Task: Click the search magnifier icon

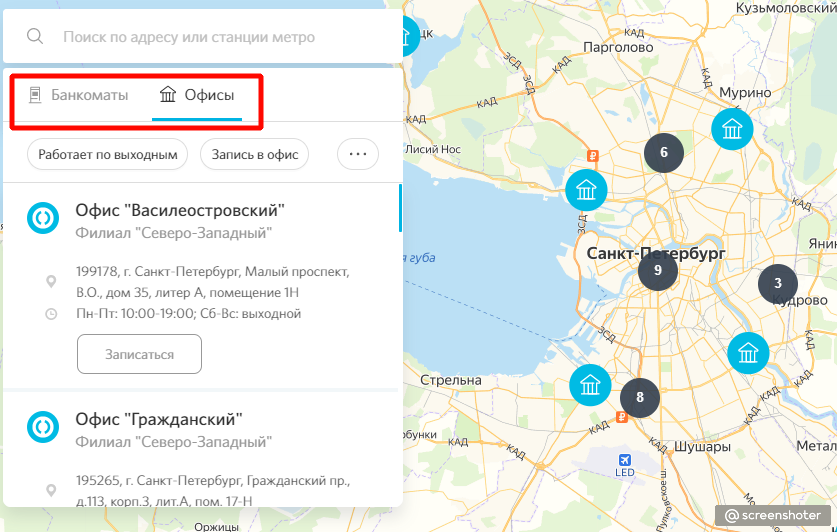Action: pos(35,37)
